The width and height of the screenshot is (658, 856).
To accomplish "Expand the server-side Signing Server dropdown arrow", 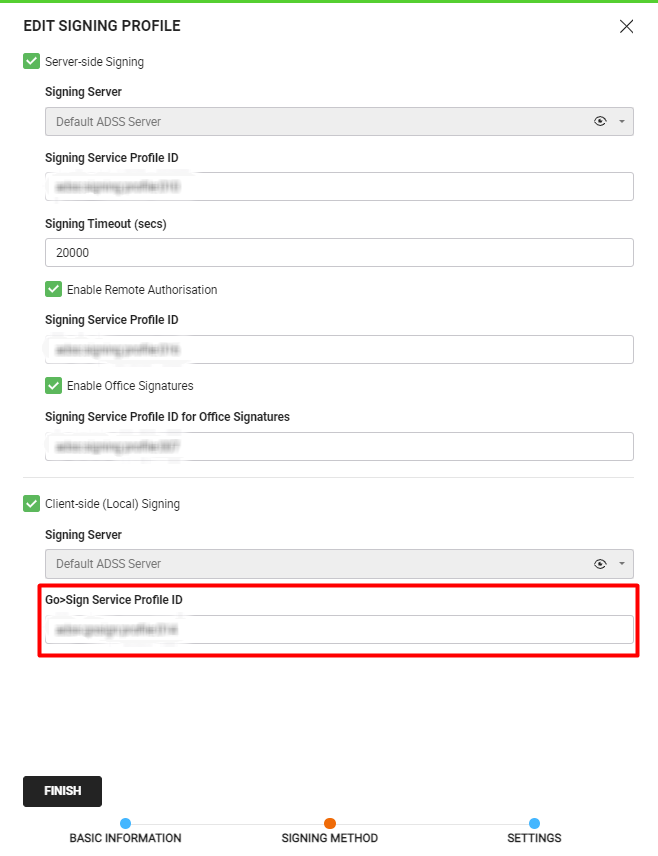I will [x=621, y=121].
